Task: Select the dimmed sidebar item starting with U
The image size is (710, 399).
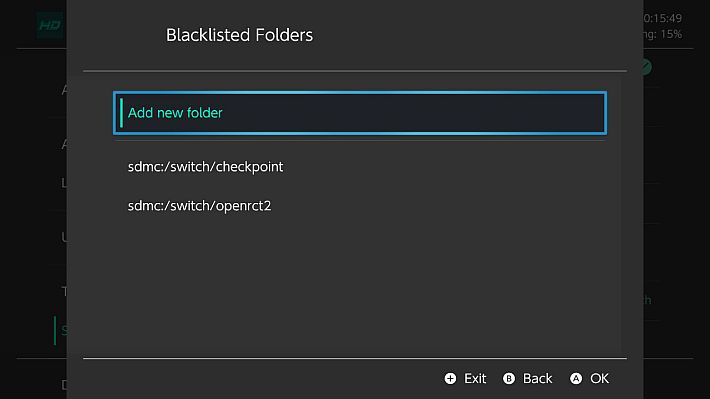Action: [64, 237]
